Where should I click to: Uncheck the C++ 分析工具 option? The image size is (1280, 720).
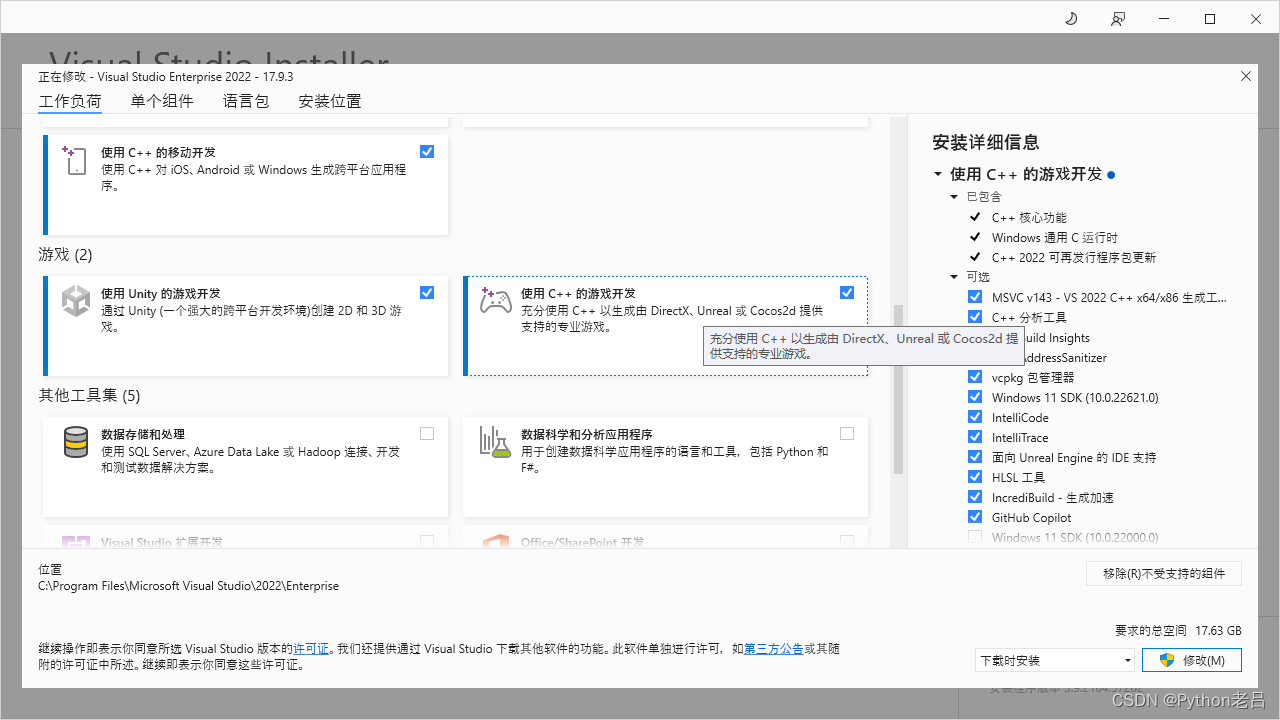click(x=975, y=317)
